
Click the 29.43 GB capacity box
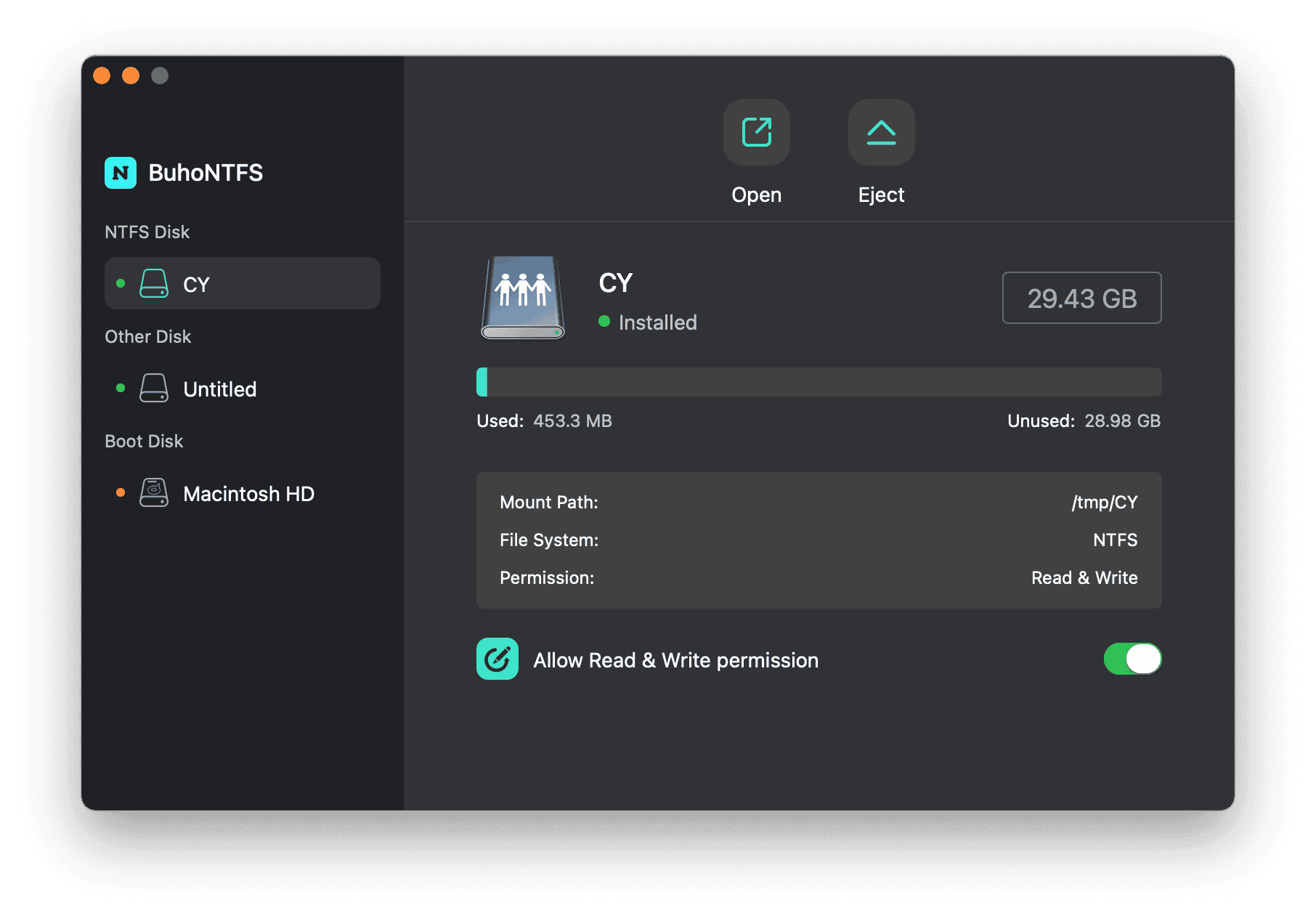1082,298
